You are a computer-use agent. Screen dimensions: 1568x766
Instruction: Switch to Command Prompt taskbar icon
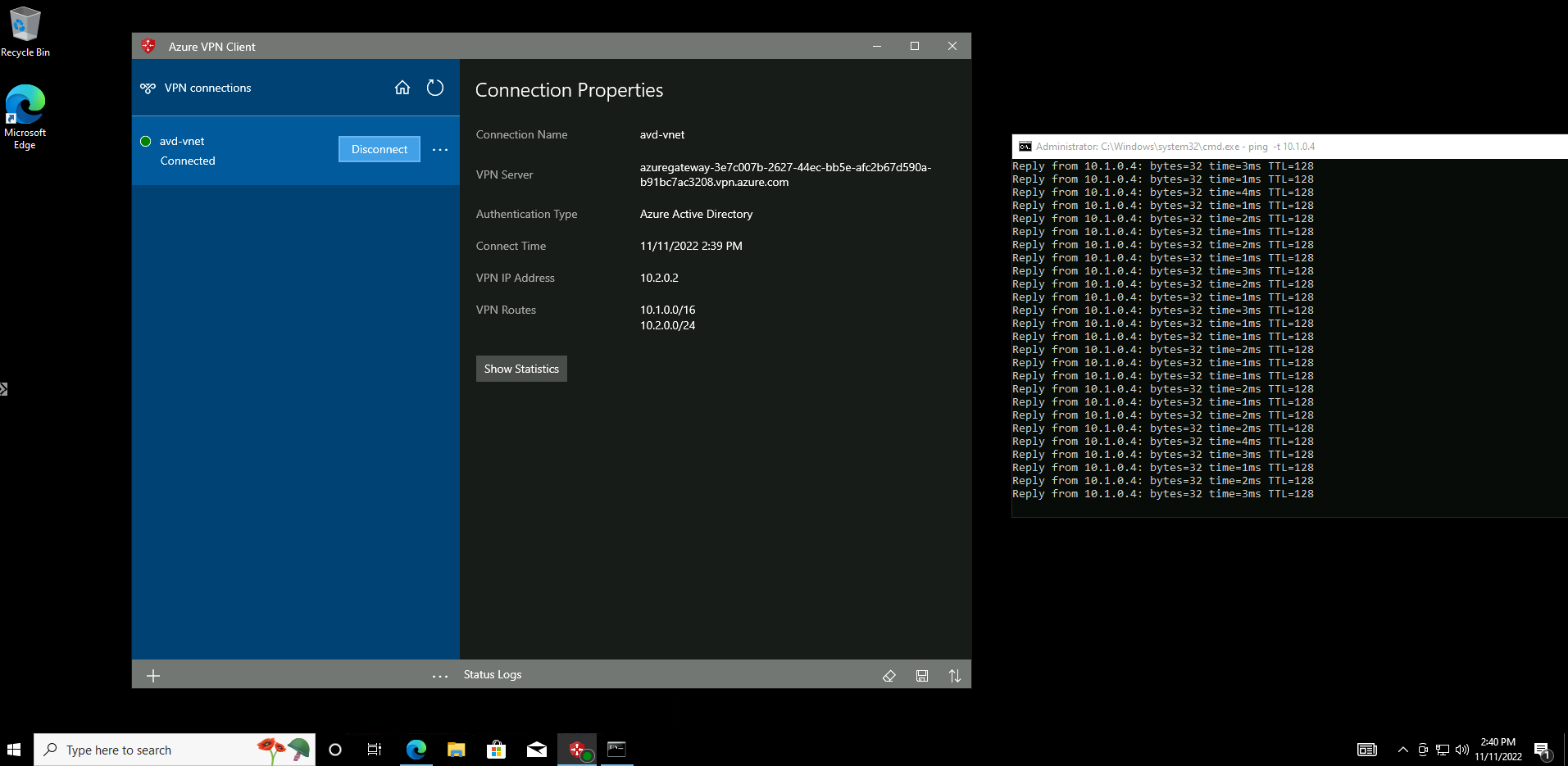pyautogui.click(x=616, y=750)
